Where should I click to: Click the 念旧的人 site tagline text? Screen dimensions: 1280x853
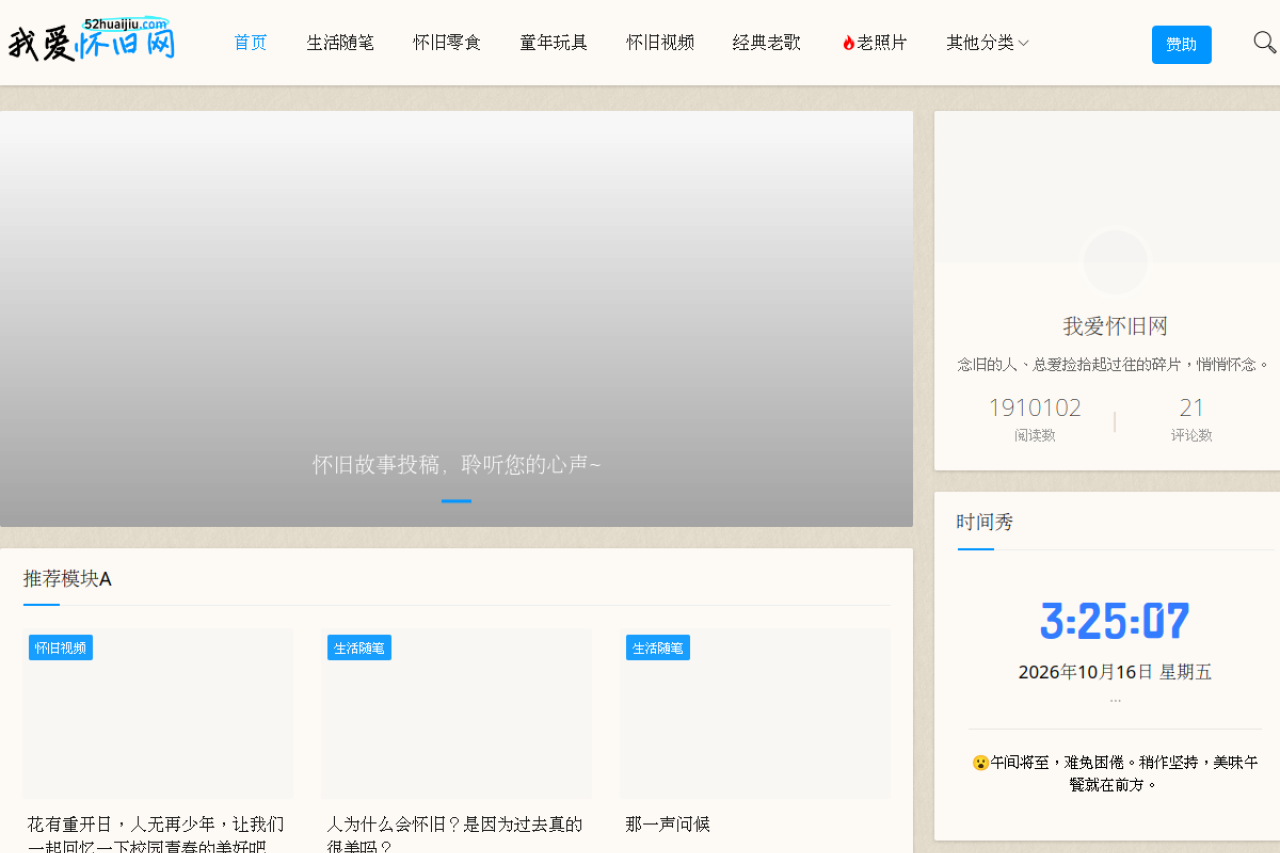(1113, 365)
